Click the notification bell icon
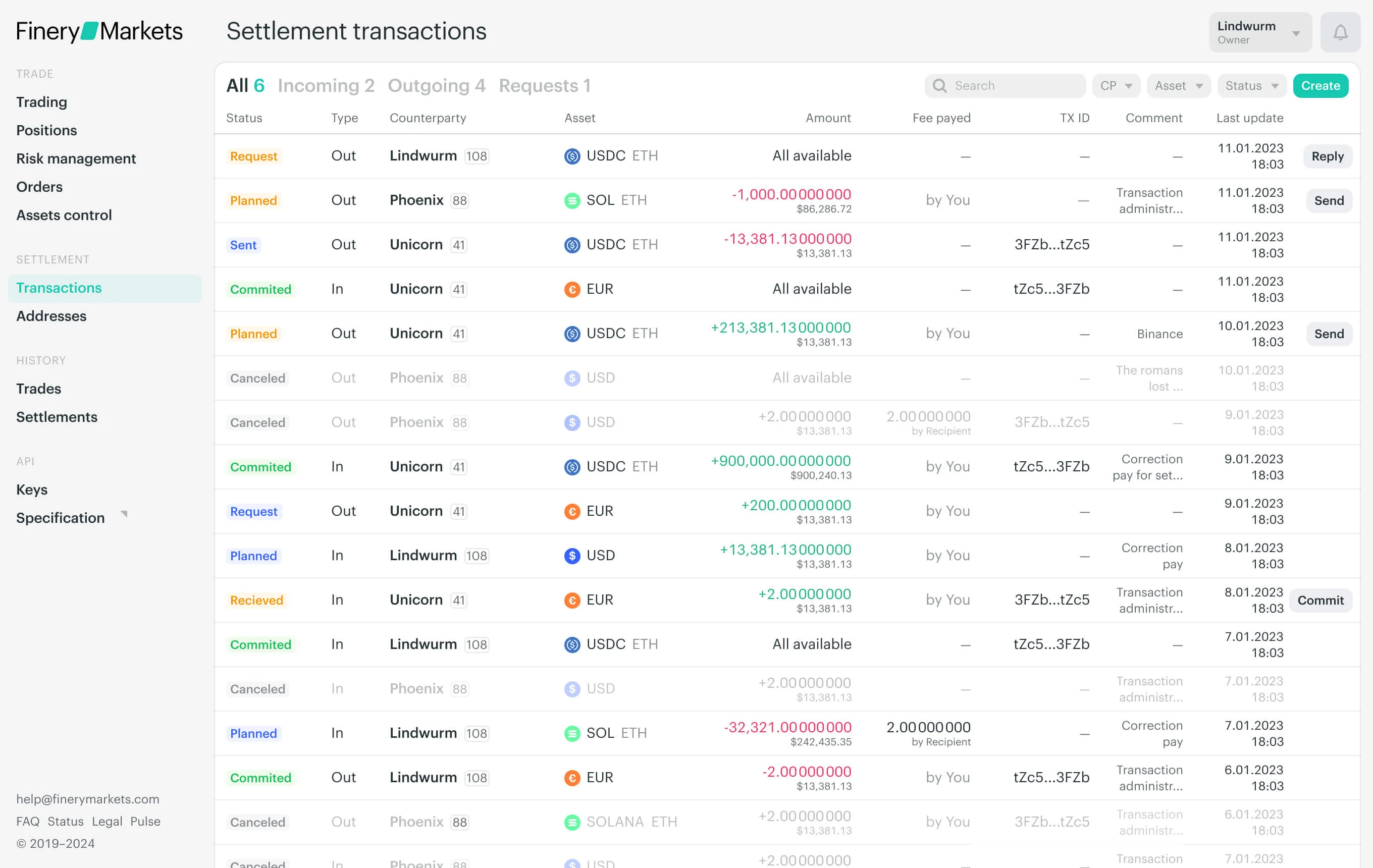 point(1340,32)
